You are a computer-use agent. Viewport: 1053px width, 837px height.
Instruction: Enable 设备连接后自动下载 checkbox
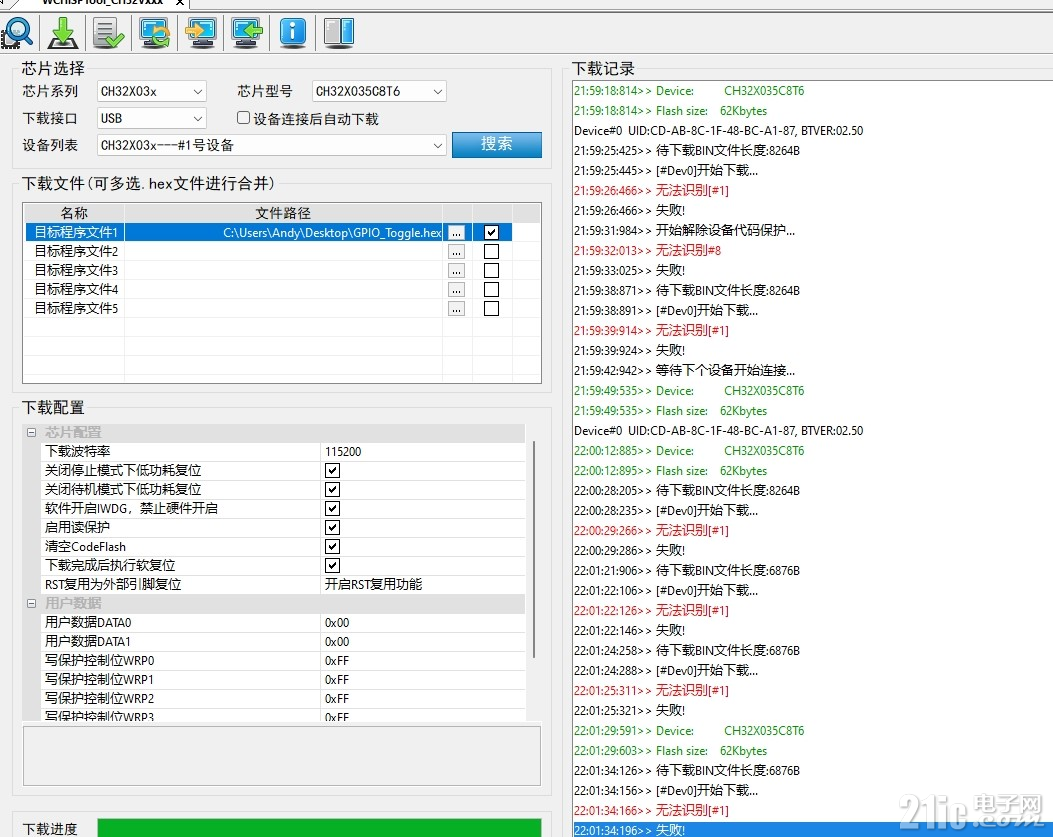pos(243,118)
